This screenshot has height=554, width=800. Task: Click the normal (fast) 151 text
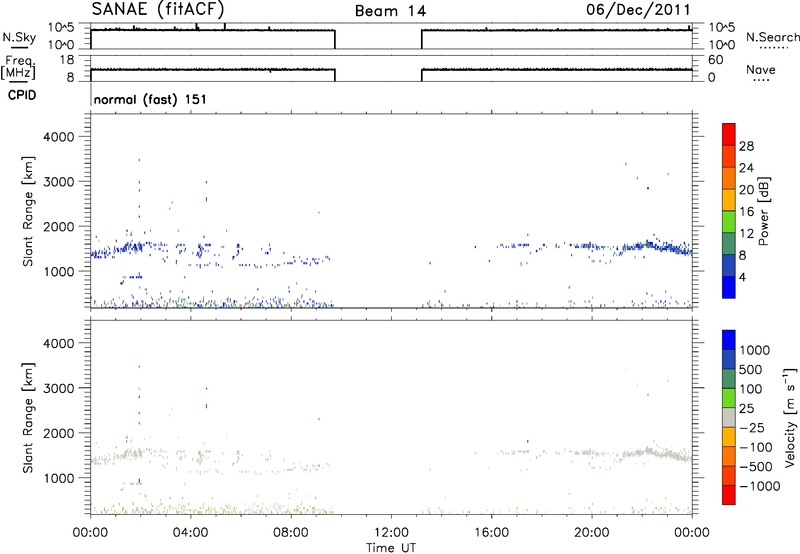click(151, 99)
